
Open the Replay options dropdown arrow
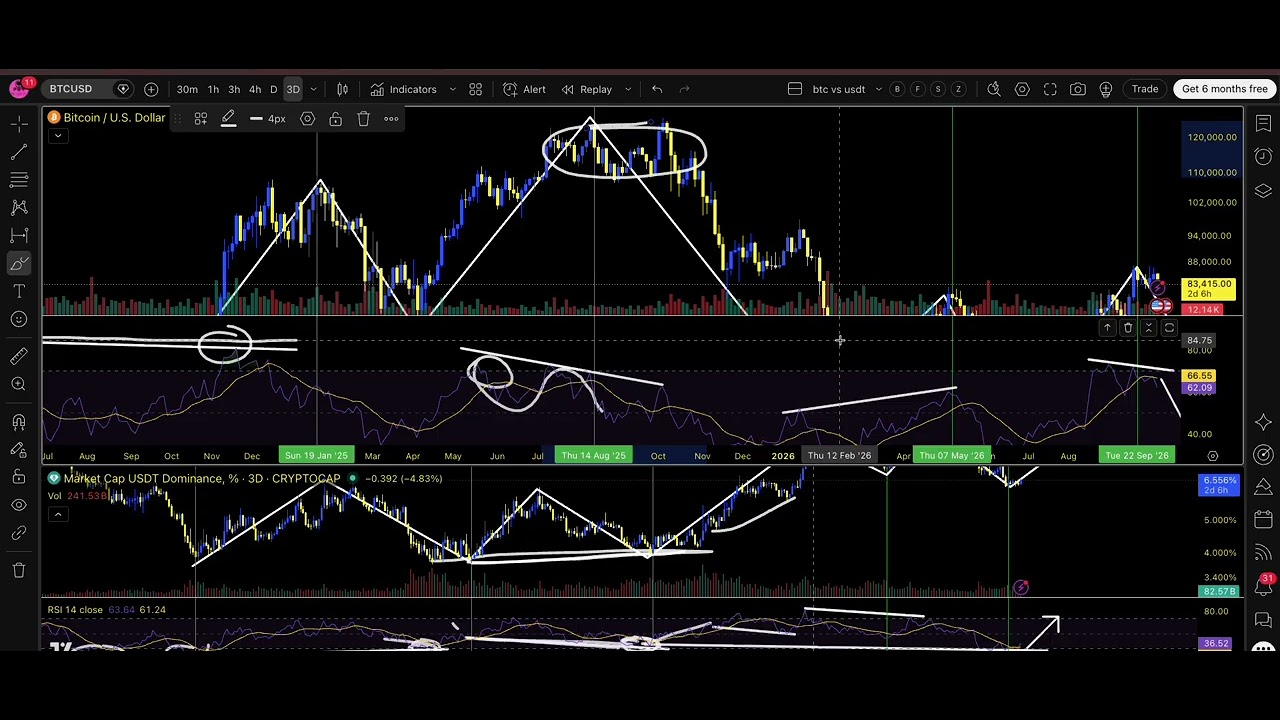628,89
